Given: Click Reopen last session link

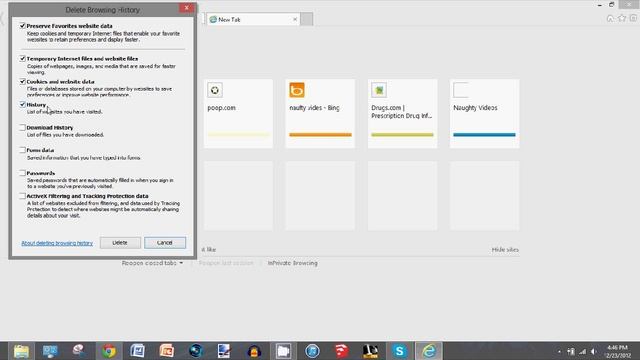Looking at the screenshot, I should (226, 263).
